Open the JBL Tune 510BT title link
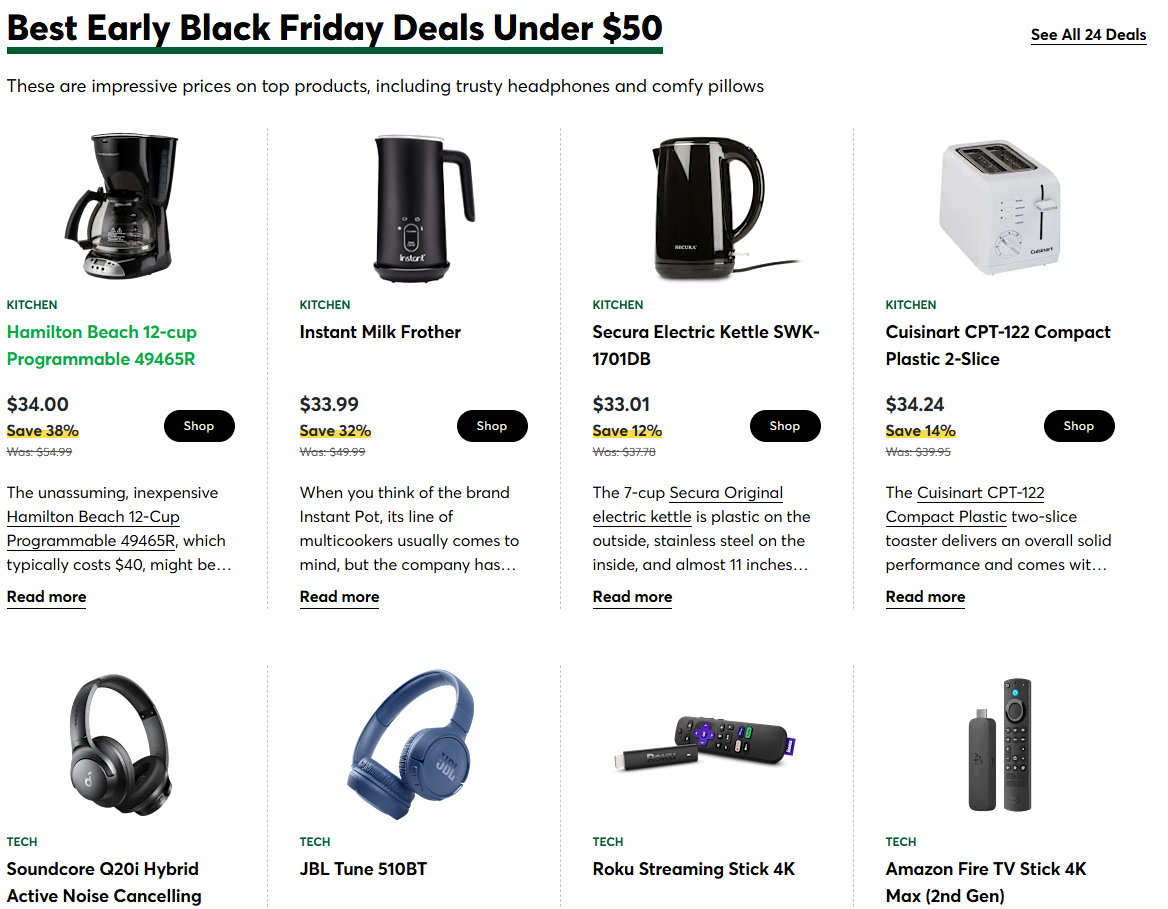 [364, 869]
